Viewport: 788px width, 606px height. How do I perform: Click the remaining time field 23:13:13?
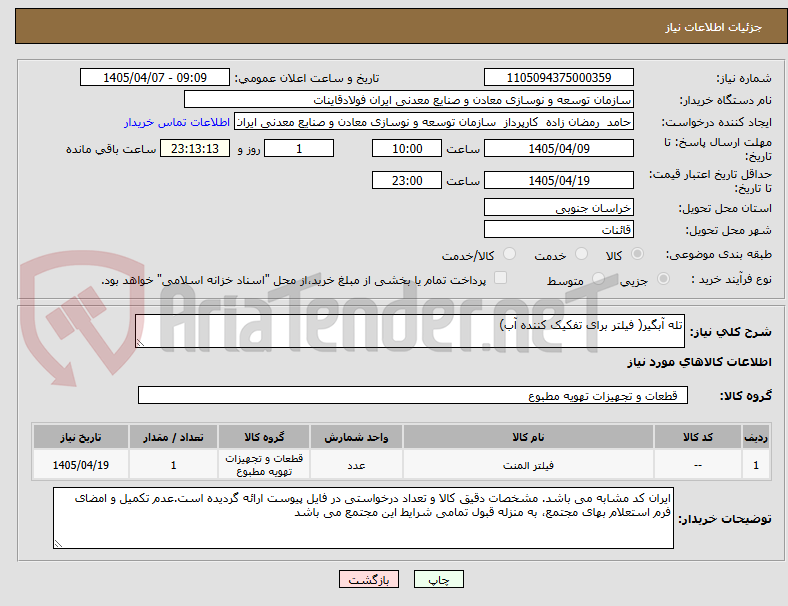pos(195,148)
